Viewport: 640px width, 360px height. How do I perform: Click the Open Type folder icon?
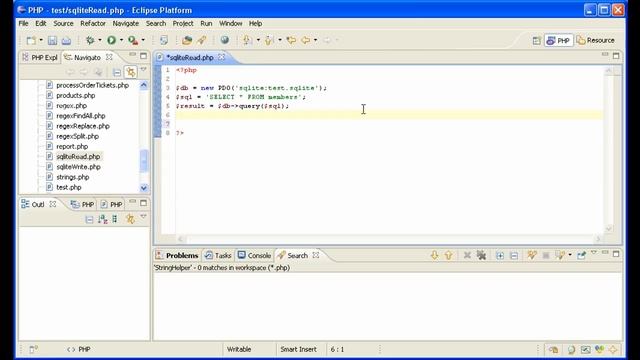187,40
